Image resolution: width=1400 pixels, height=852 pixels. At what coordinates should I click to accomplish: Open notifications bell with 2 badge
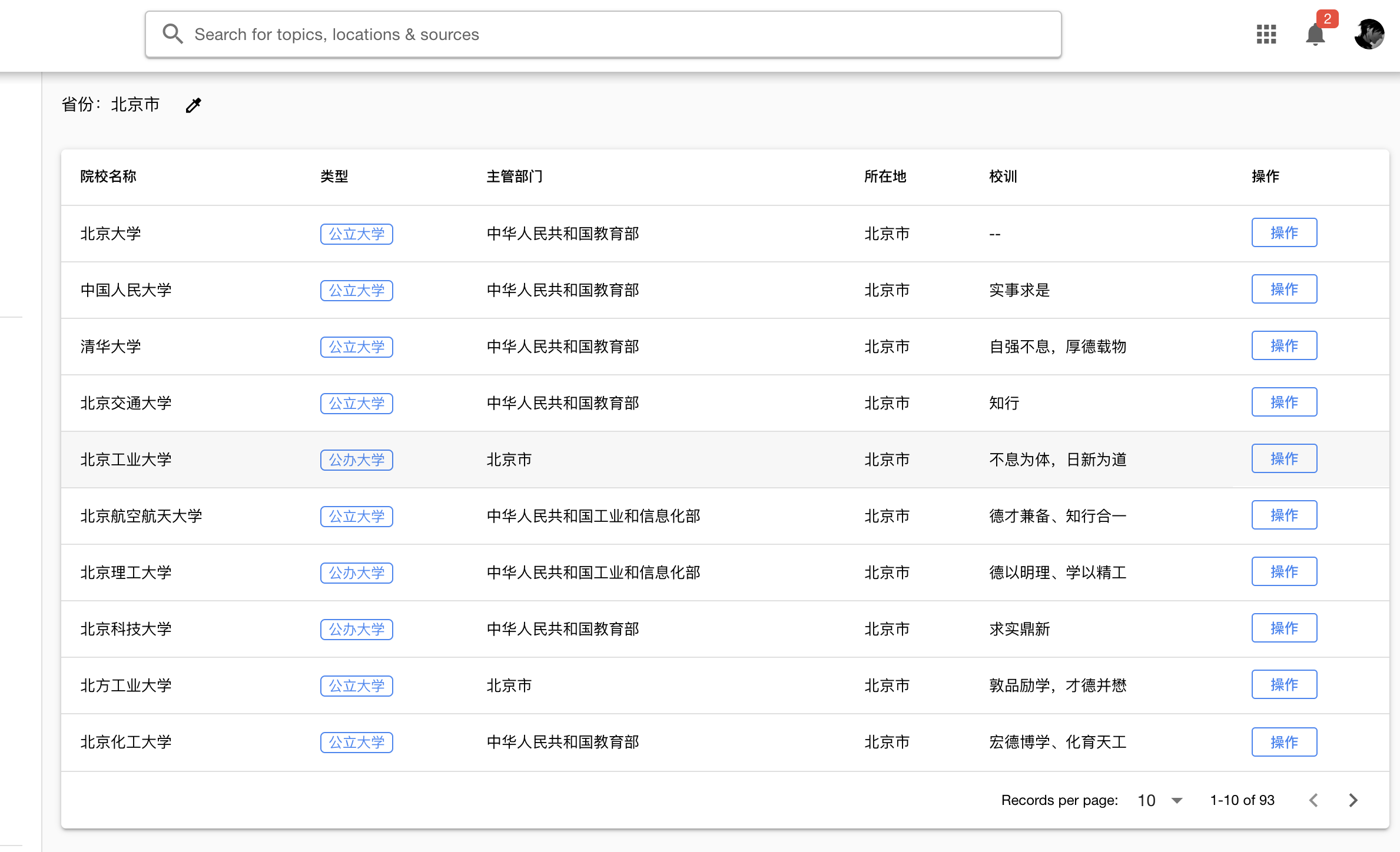[1315, 34]
